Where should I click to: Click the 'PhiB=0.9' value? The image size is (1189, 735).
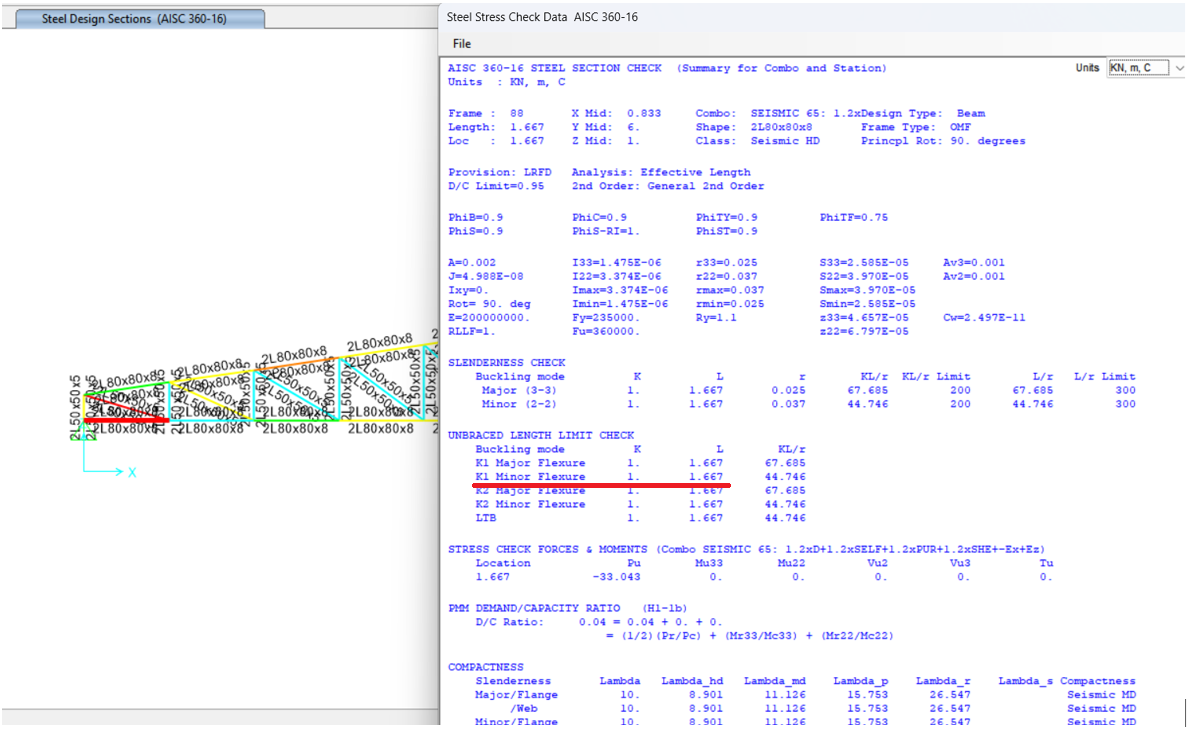[475, 217]
